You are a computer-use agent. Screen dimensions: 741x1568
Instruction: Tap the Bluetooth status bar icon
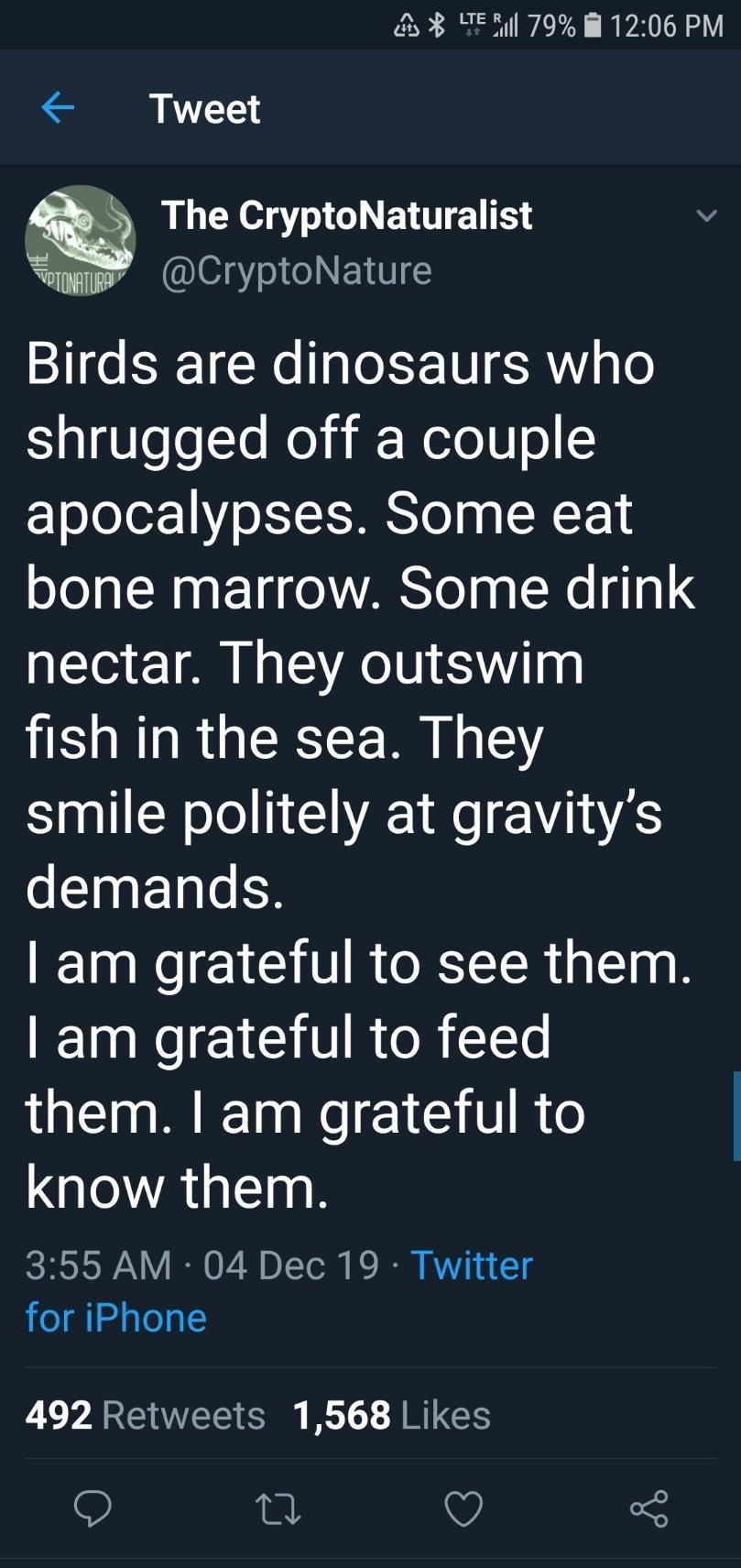(x=438, y=25)
